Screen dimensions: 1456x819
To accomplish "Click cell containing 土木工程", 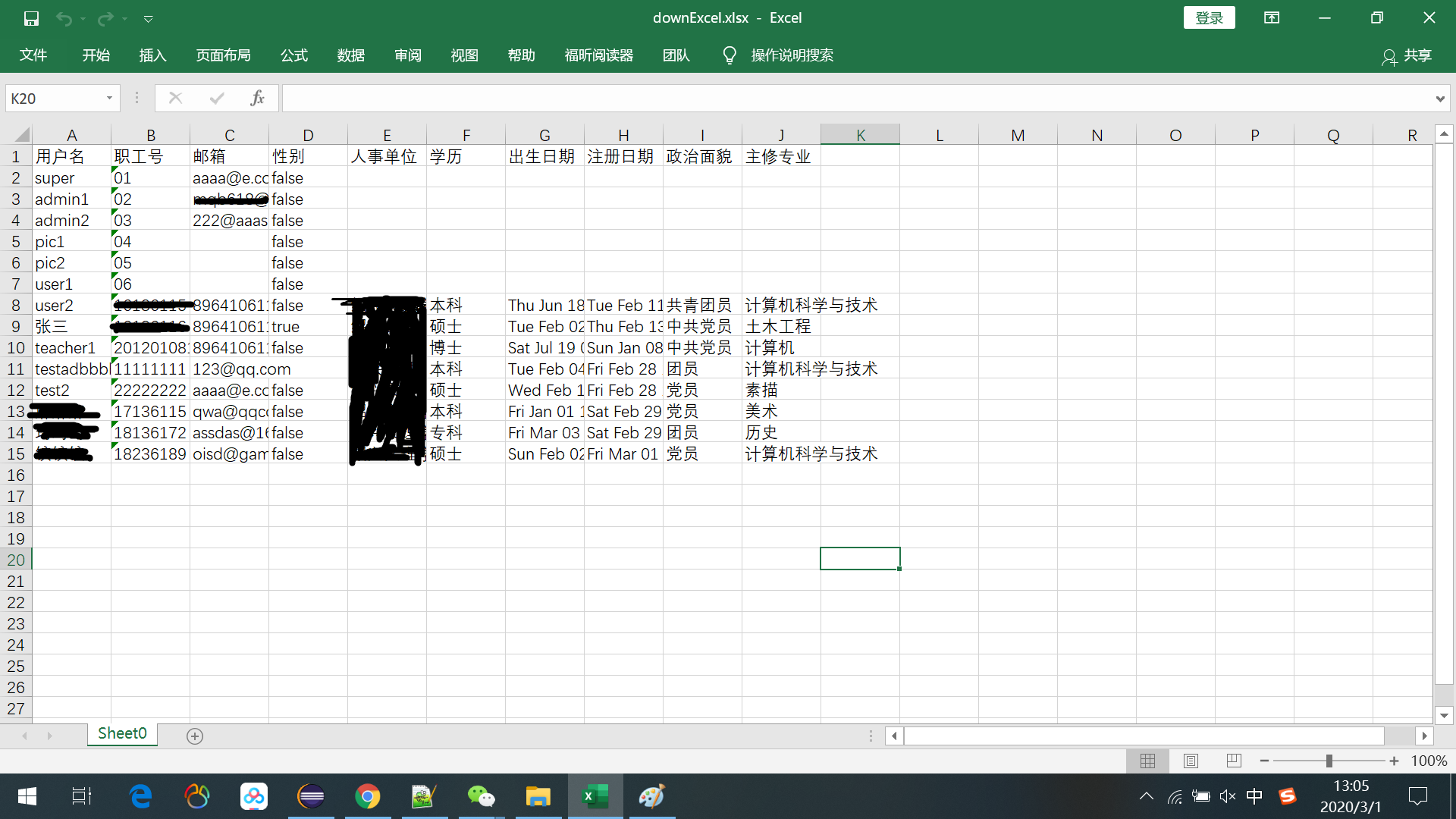I will (x=781, y=326).
